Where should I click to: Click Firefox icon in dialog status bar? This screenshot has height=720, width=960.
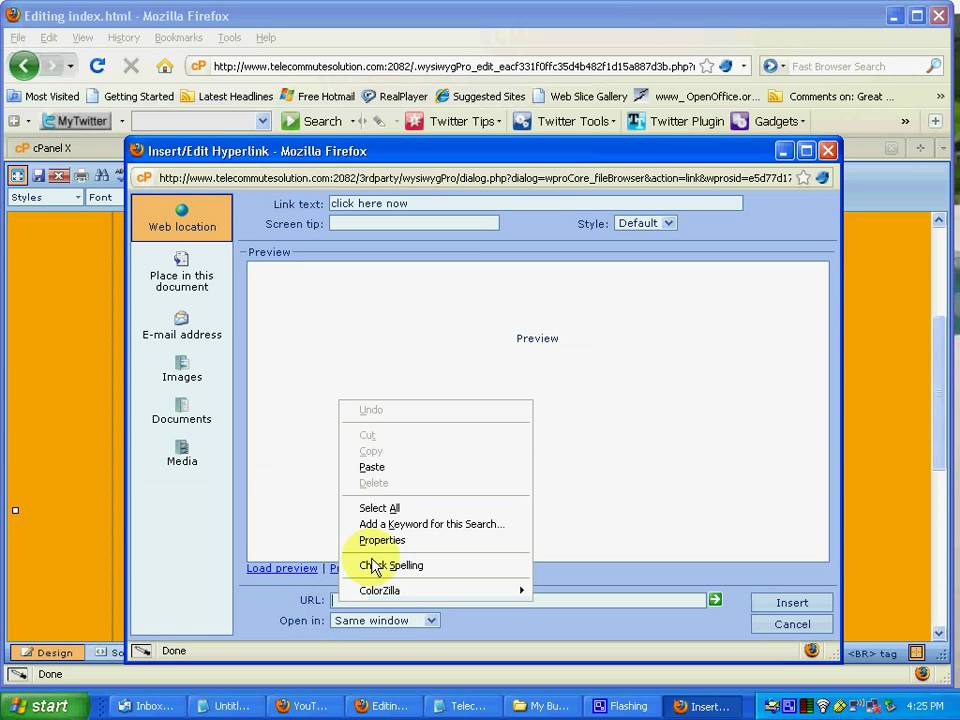812,650
